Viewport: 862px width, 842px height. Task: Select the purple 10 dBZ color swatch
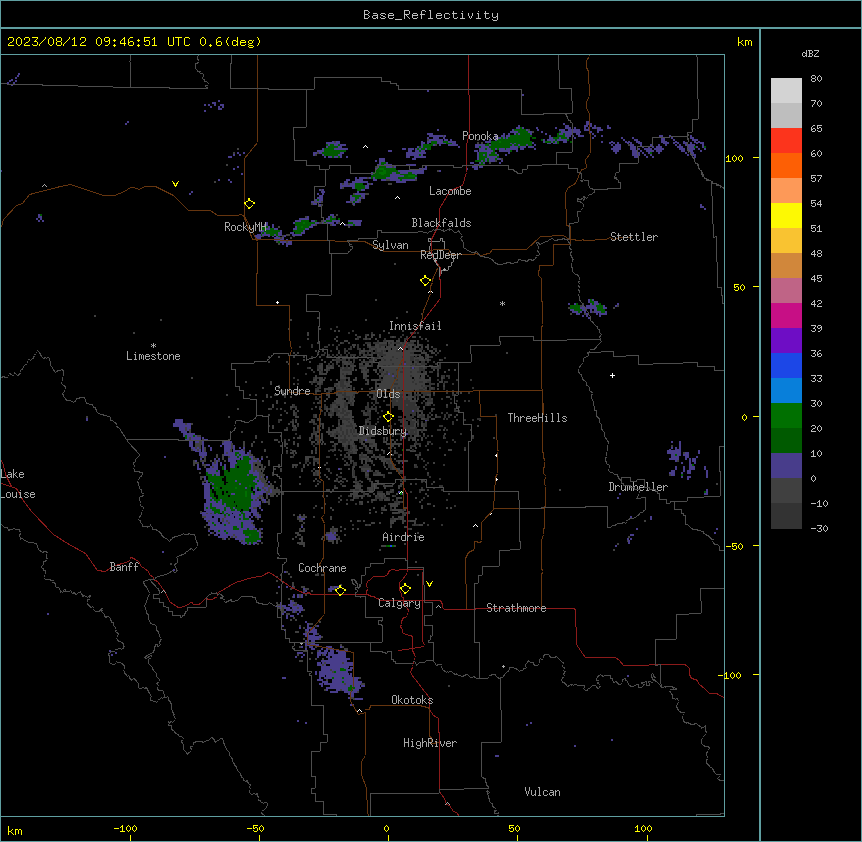pyautogui.click(x=786, y=466)
